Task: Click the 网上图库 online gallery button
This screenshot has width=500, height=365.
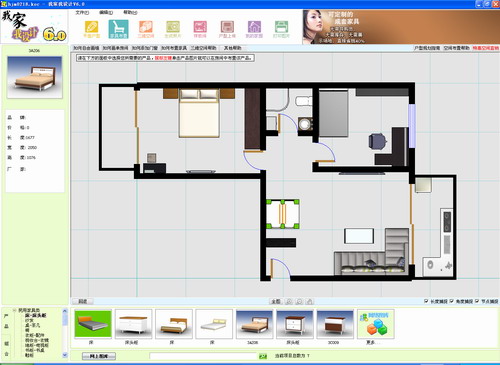Action: coord(99,356)
